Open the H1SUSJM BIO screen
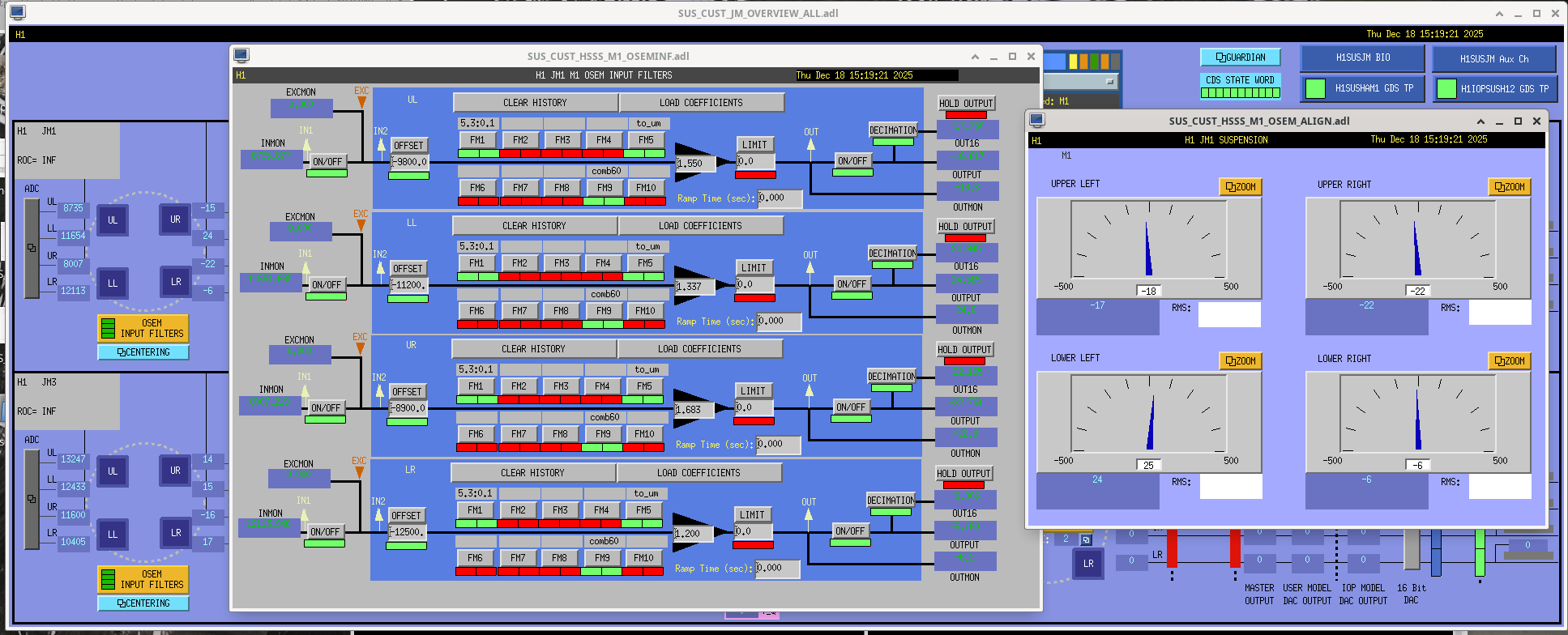1568x635 pixels. [1362, 58]
